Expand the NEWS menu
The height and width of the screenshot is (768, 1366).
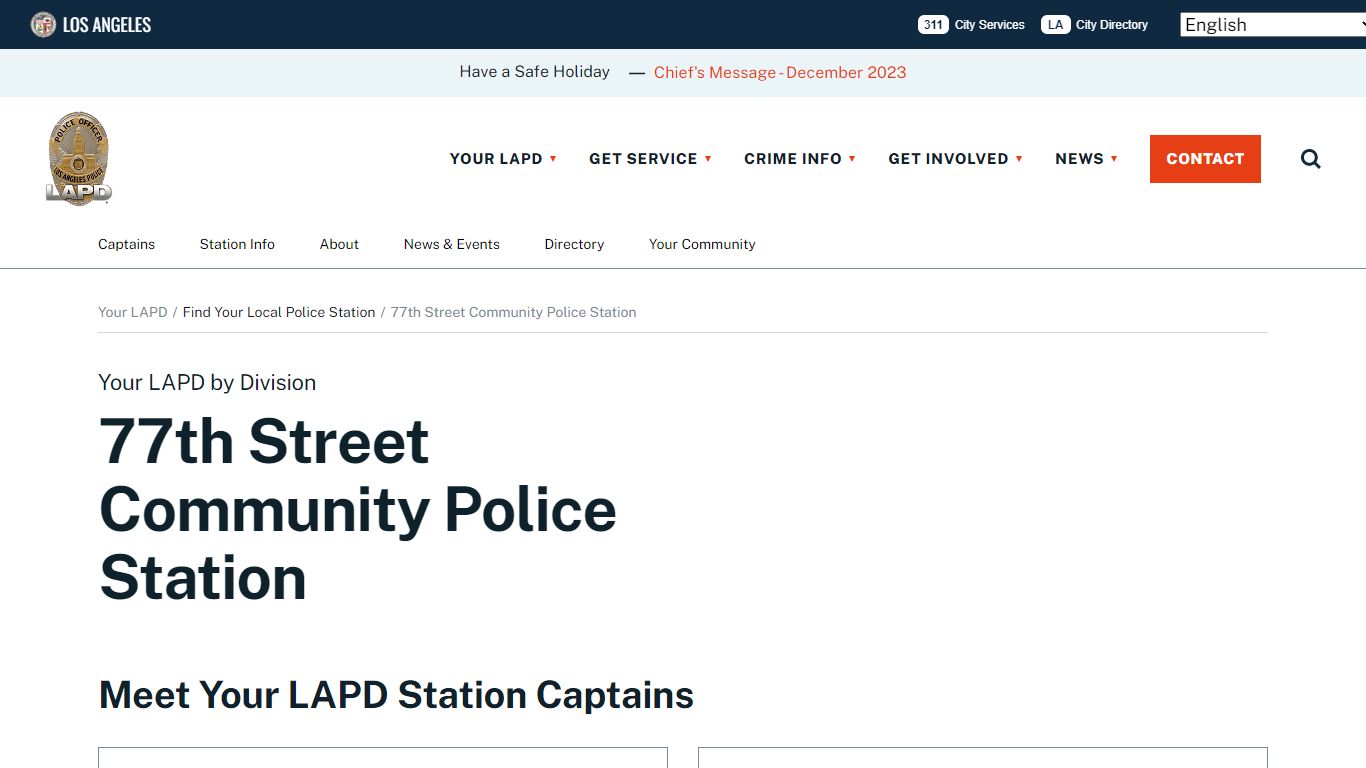point(1086,159)
